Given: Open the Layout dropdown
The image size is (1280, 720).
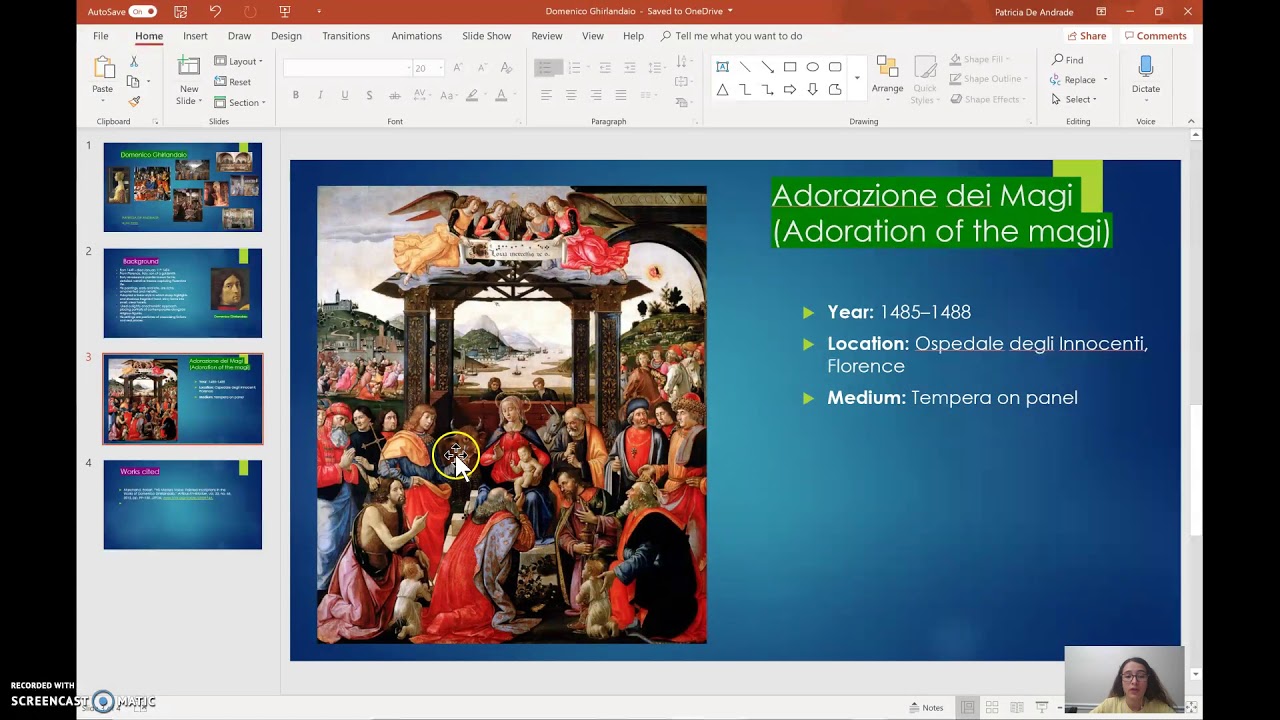Looking at the screenshot, I should coord(239,61).
